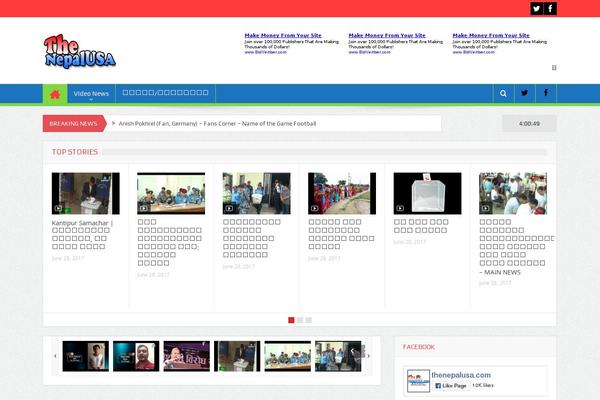Open third bottom carousel thumbnail with speaker
Screen dimensions: 600x400
click(x=187, y=356)
